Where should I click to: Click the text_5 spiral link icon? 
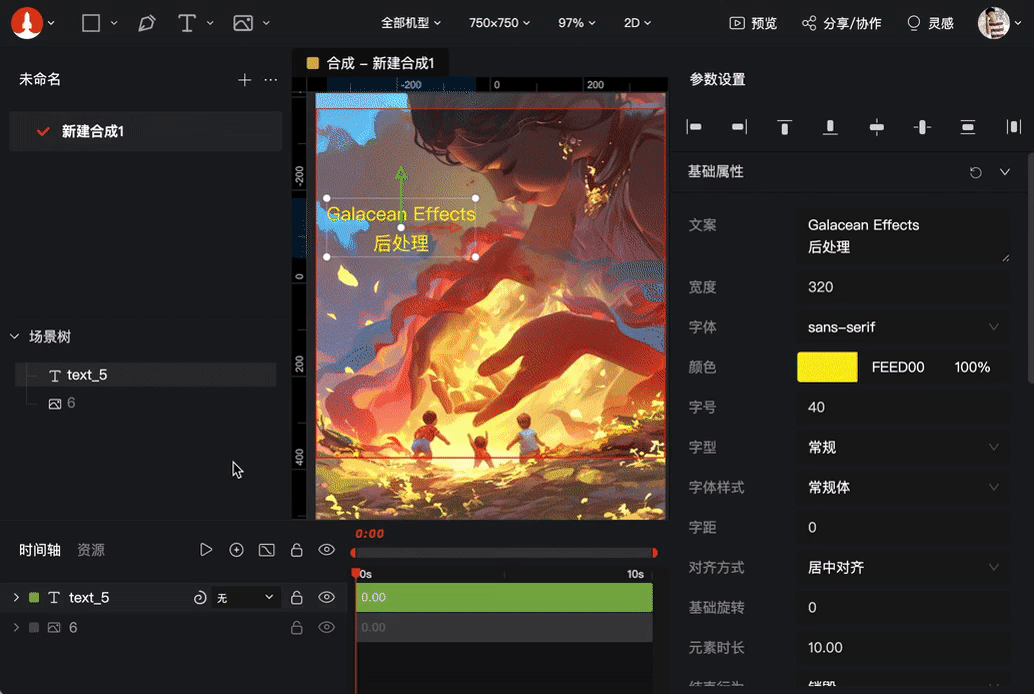click(200, 598)
